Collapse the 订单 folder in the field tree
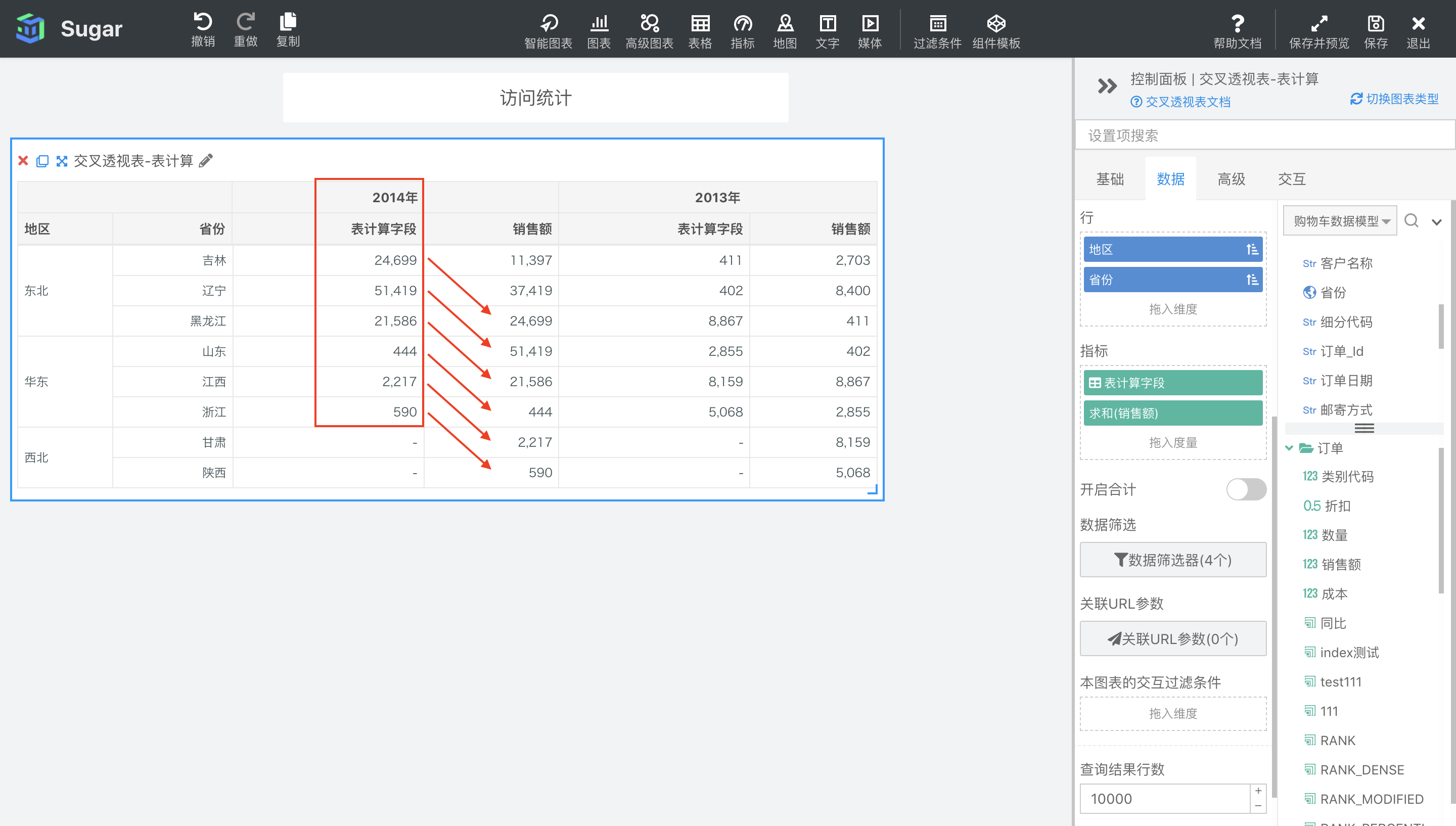Screen dimensions: 1456x826 coord(1289,448)
